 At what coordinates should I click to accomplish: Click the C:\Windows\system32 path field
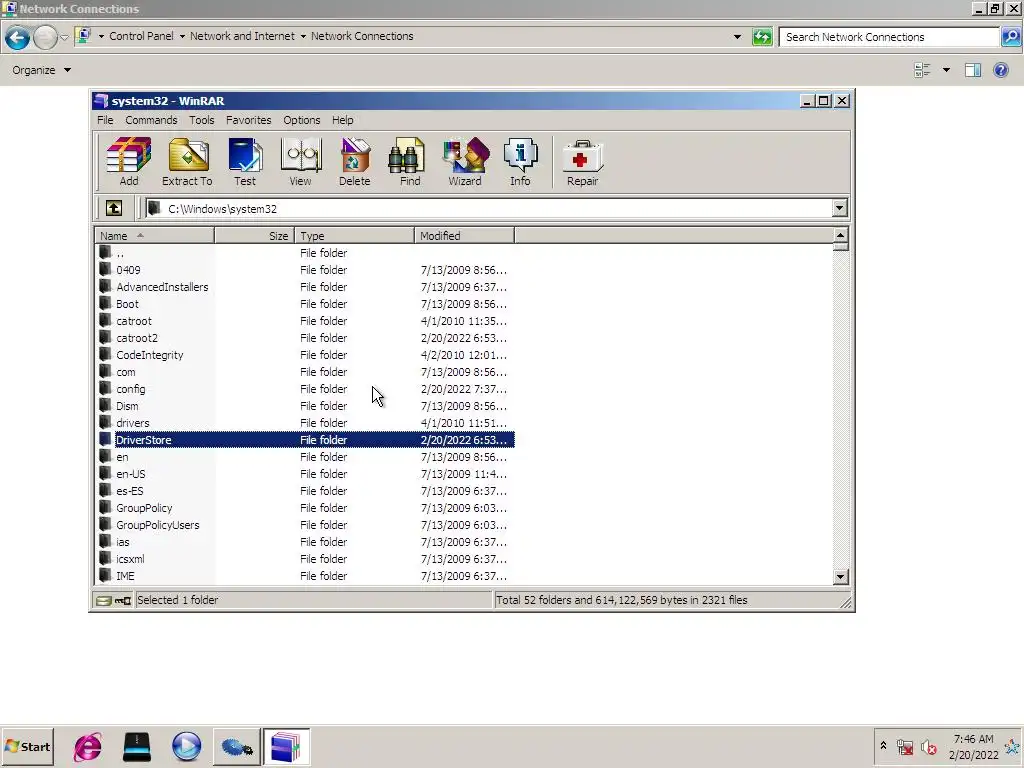pos(488,208)
